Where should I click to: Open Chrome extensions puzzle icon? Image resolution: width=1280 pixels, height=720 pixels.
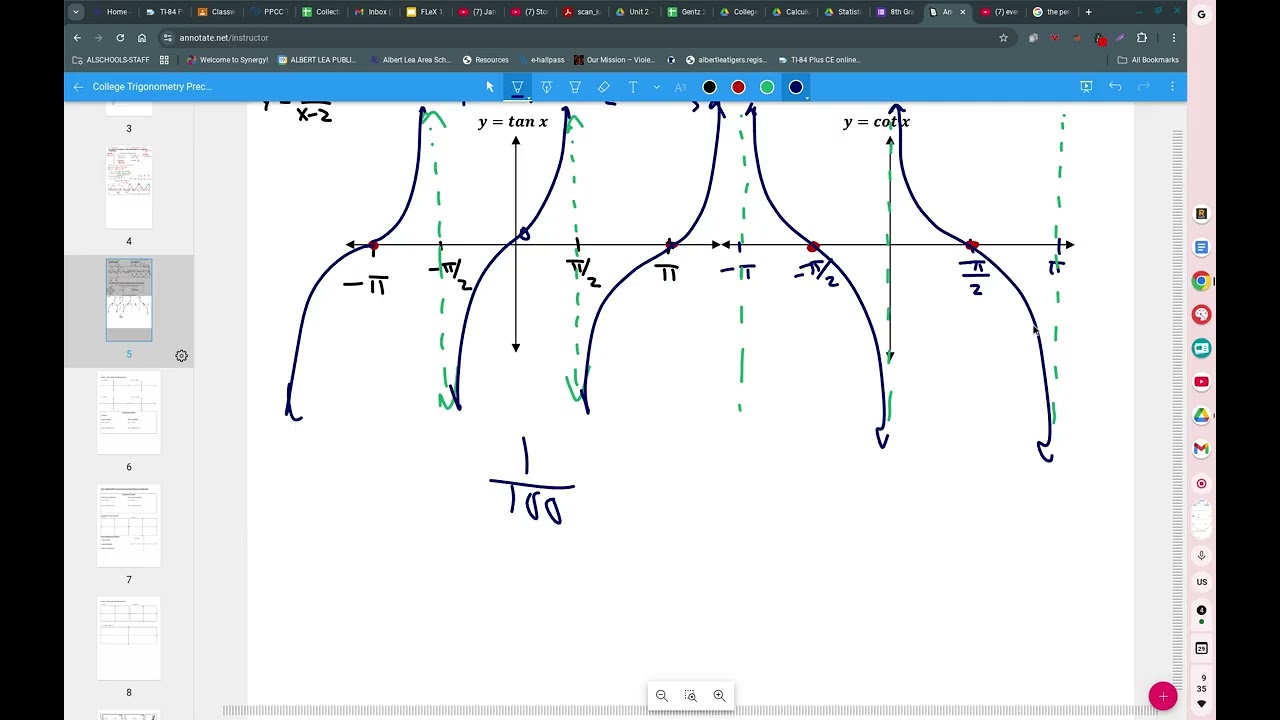[1141, 38]
